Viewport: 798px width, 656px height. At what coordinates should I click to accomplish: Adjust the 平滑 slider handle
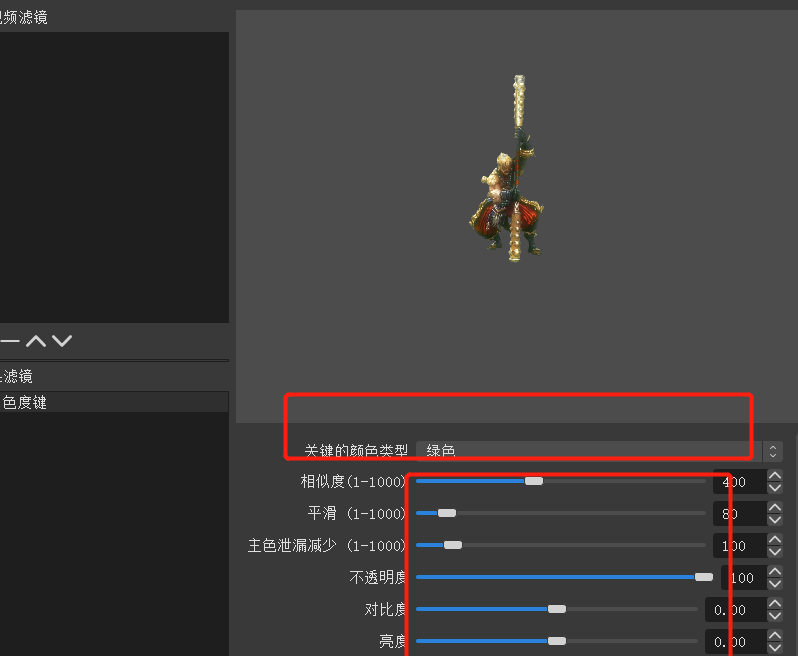coord(447,513)
